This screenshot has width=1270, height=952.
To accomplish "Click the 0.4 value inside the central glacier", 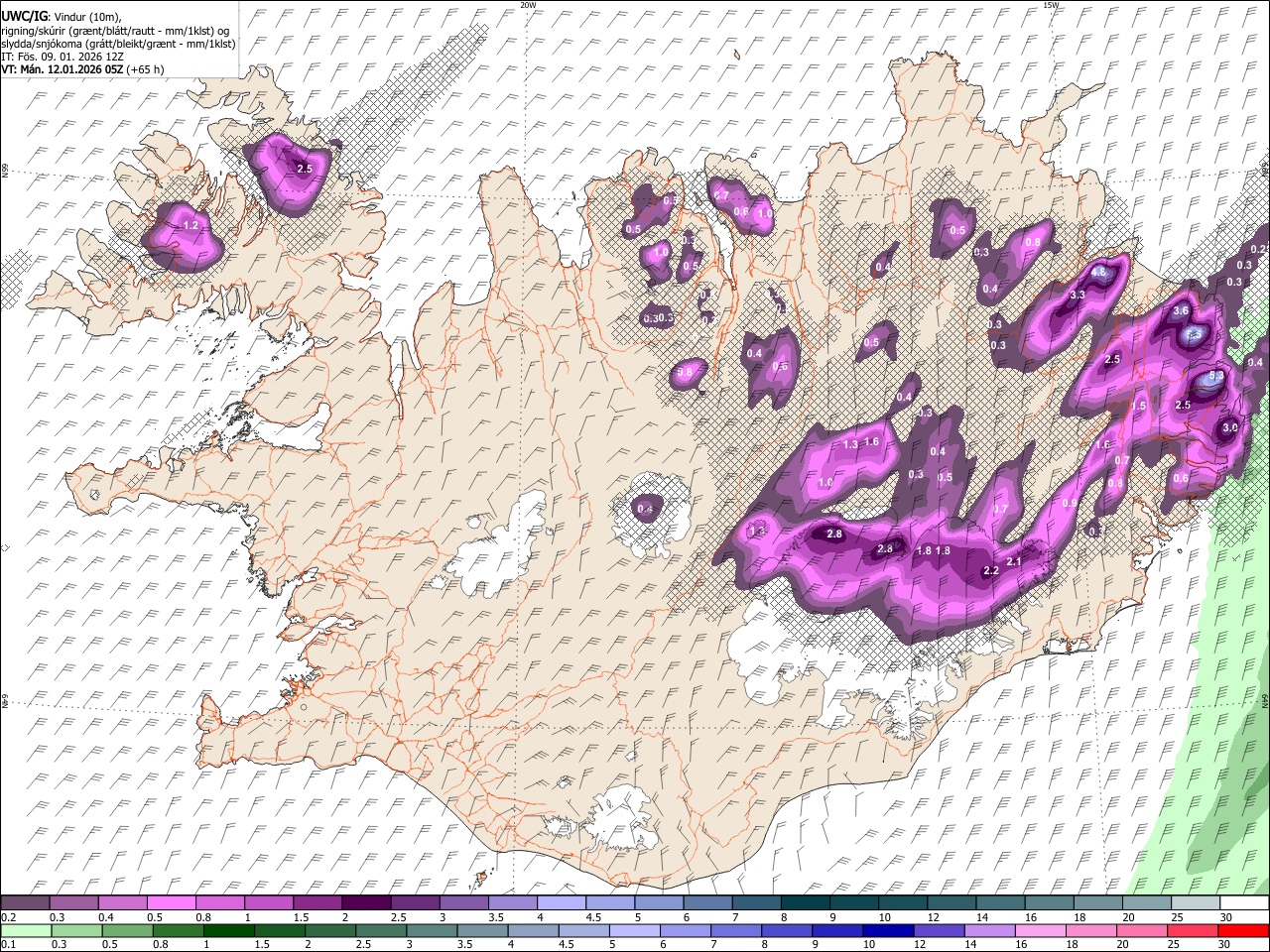I will point(645,510).
